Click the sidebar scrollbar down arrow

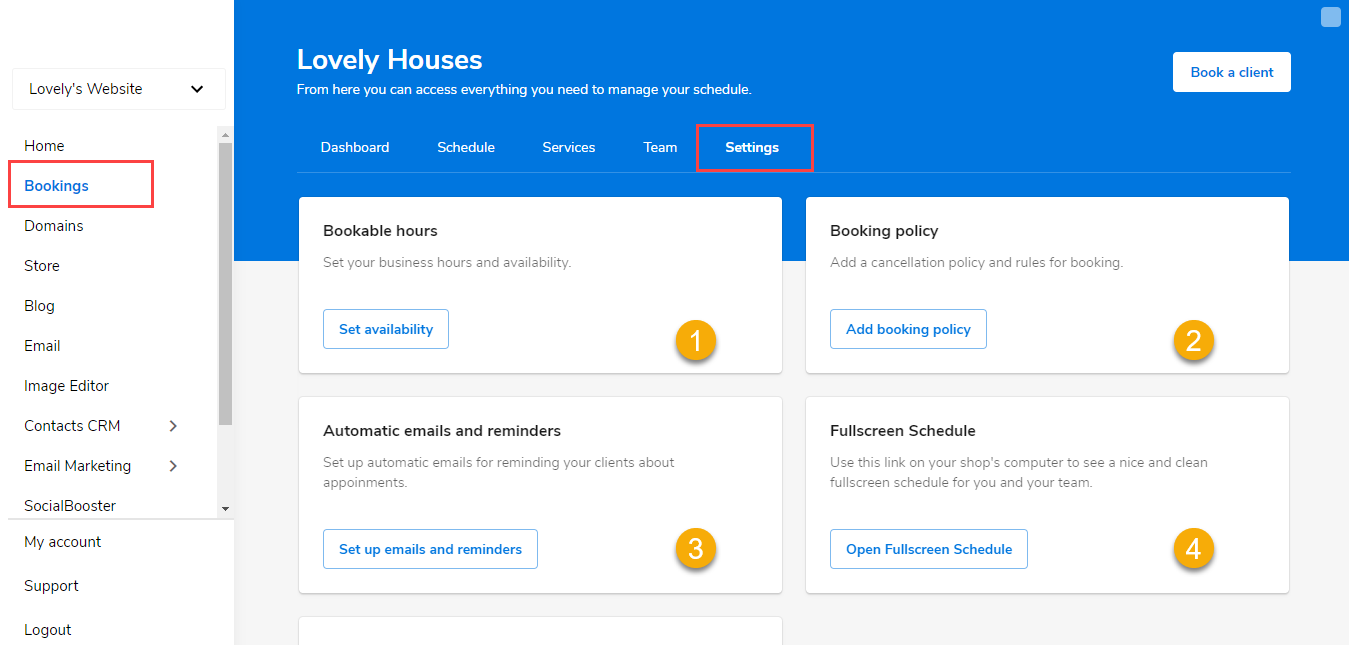(225, 509)
